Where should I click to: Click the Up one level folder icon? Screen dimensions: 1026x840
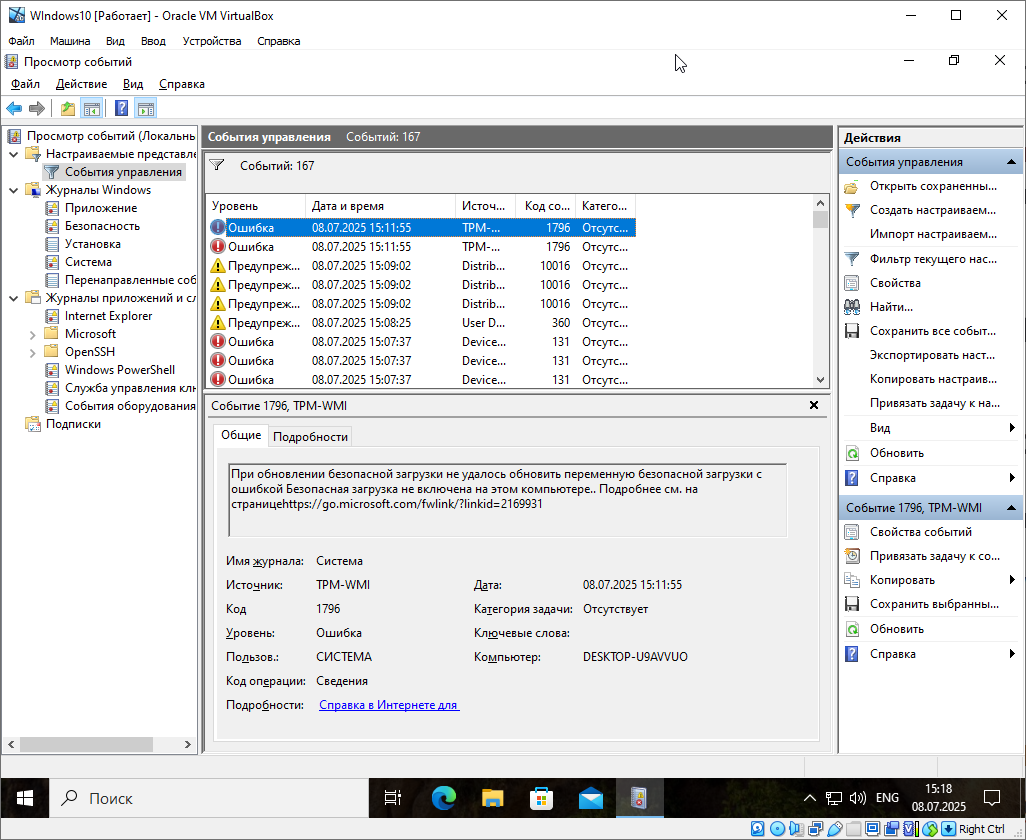point(67,109)
